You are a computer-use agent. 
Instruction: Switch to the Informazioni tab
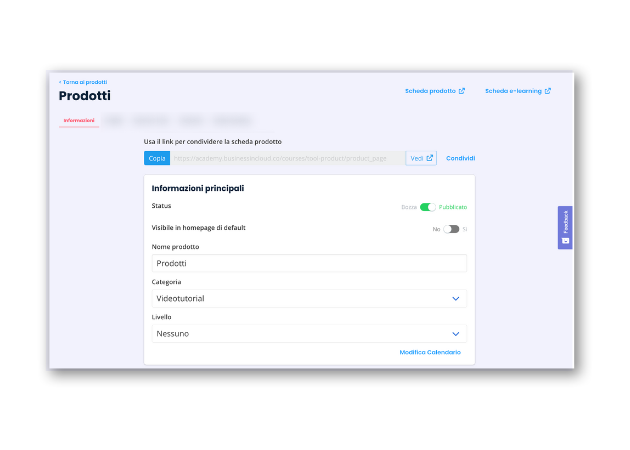click(x=79, y=121)
